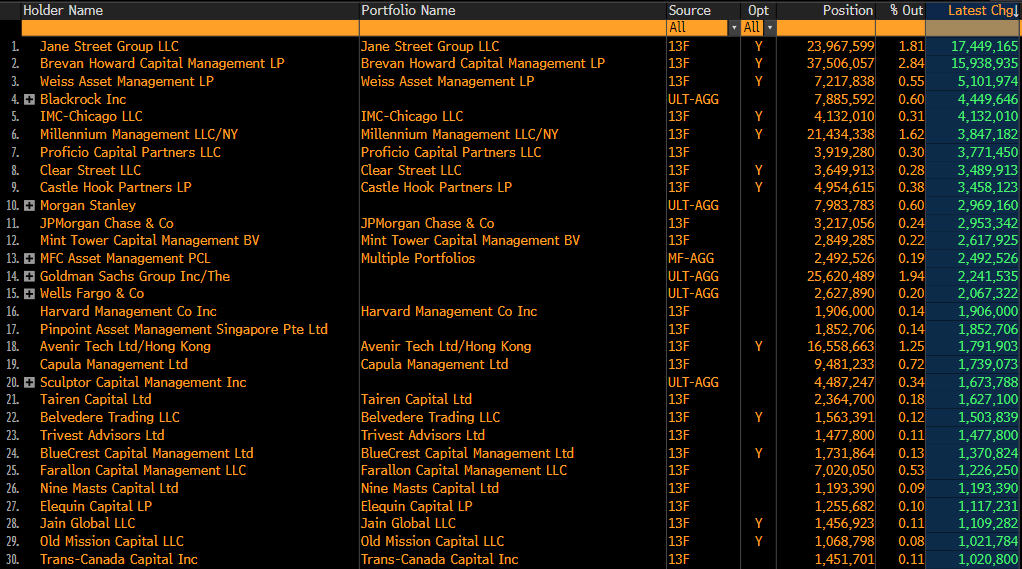Expand Goldman Sachs Group Inc/The row
Viewport: 1022px width, 569px height.
coord(29,276)
